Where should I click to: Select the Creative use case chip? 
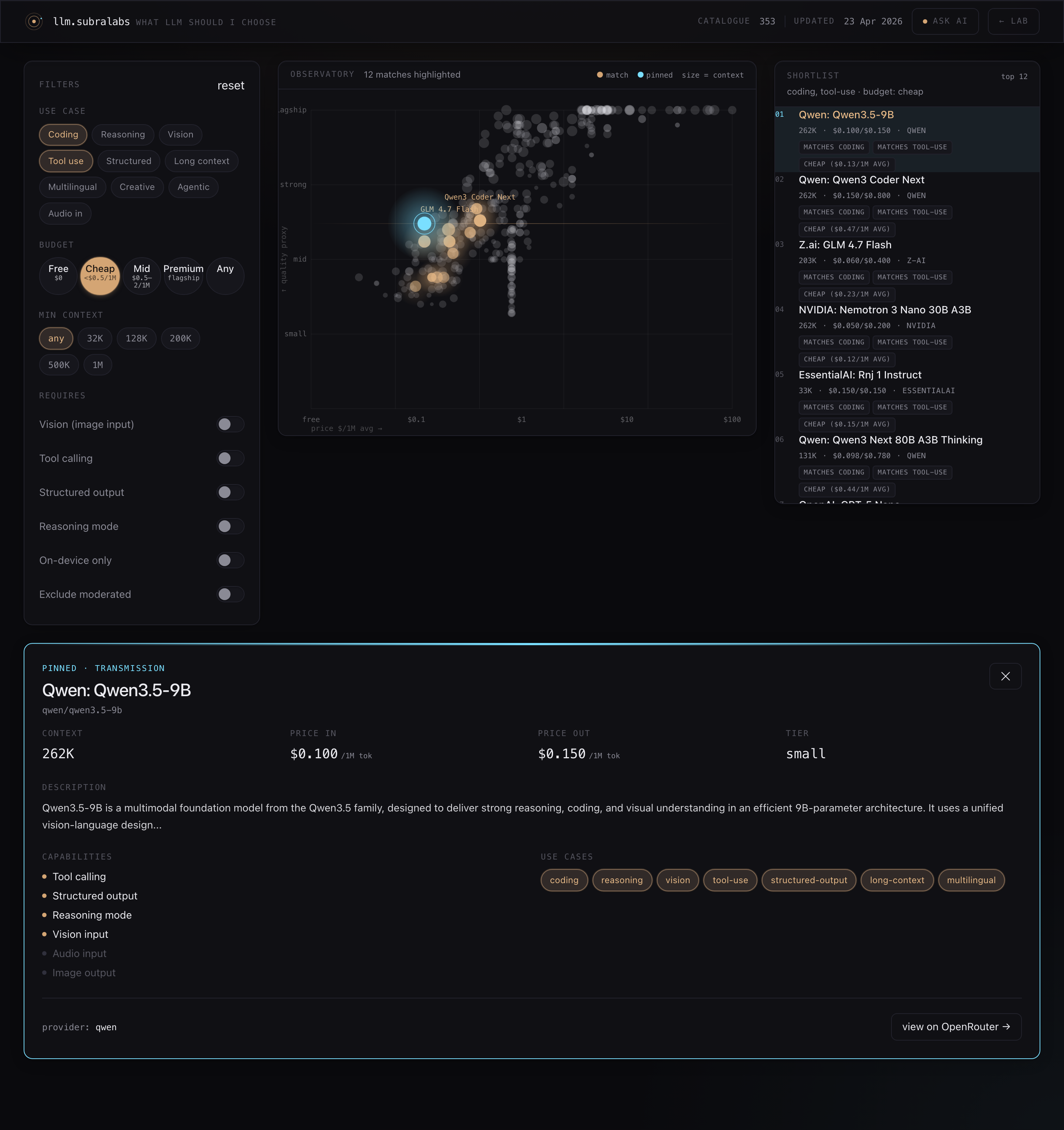[137, 187]
